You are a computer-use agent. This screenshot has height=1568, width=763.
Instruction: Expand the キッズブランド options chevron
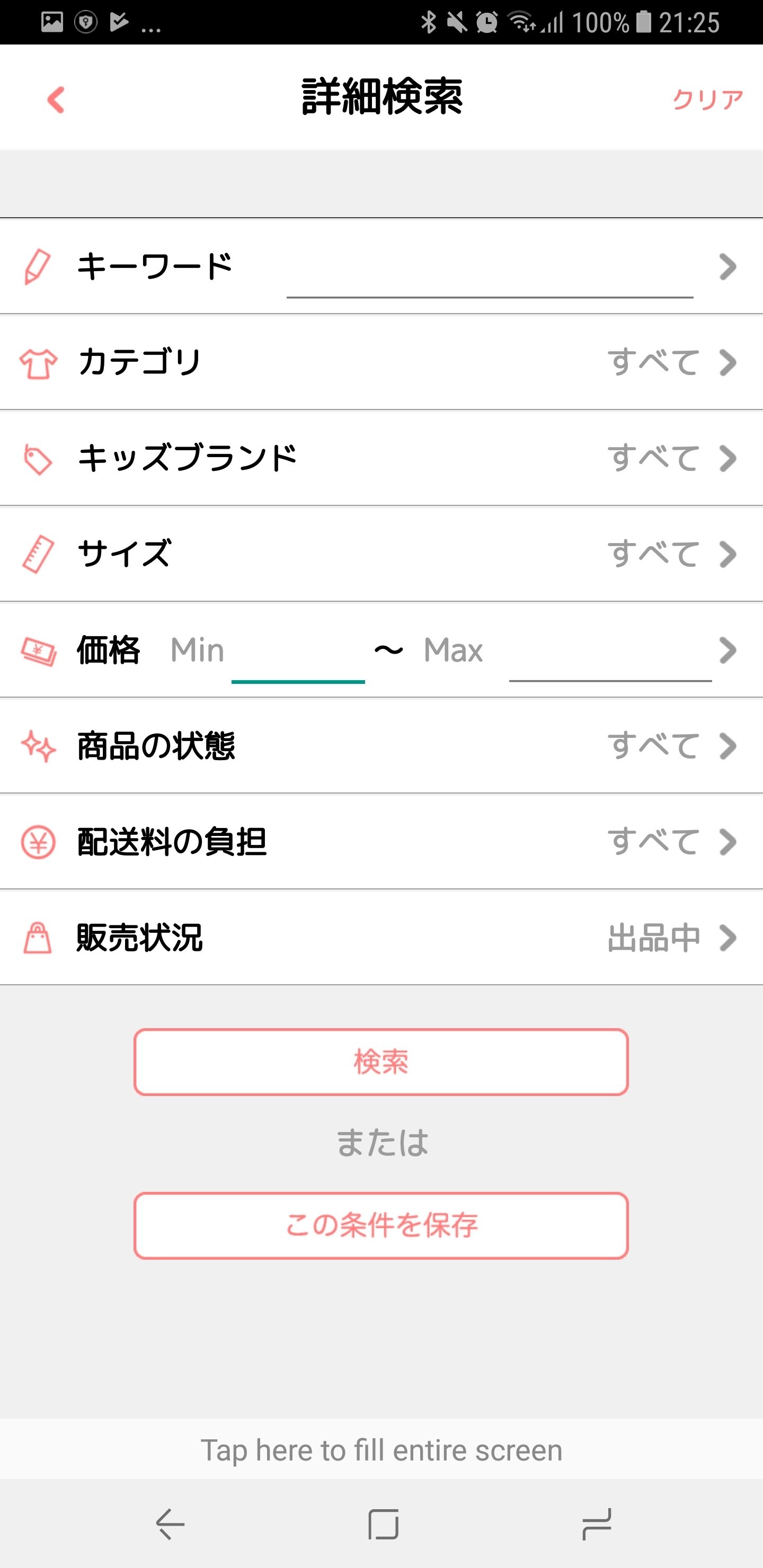[727, 458]
